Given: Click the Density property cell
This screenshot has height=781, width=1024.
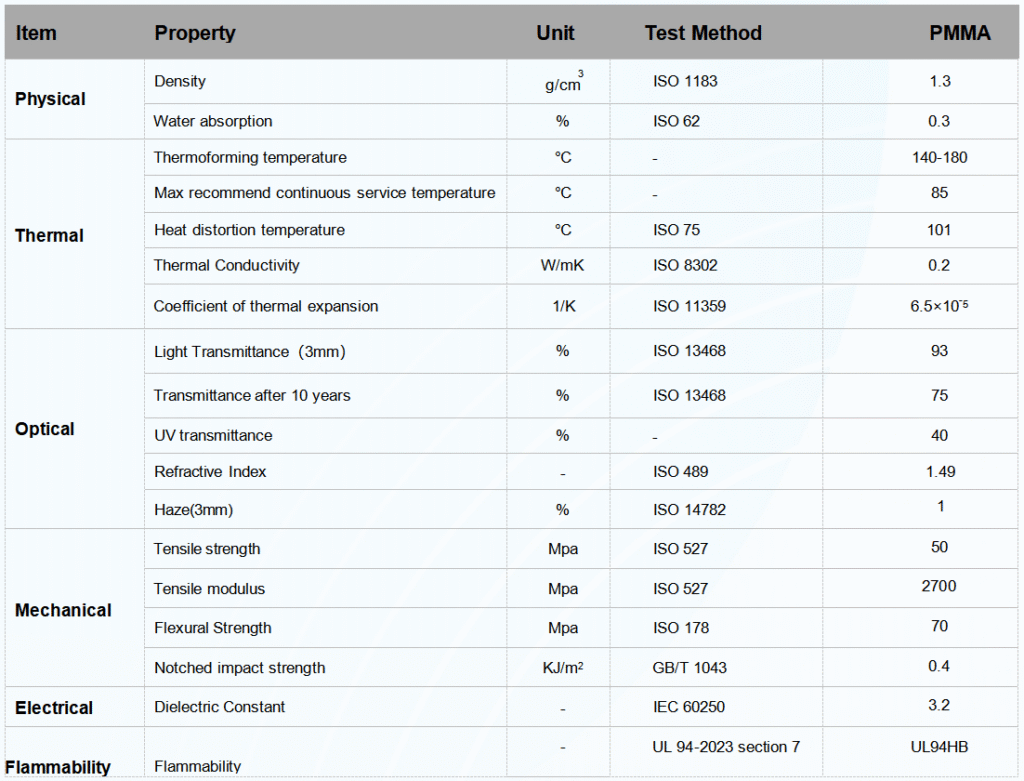Looking at the screenshot, I should point(180,81).
